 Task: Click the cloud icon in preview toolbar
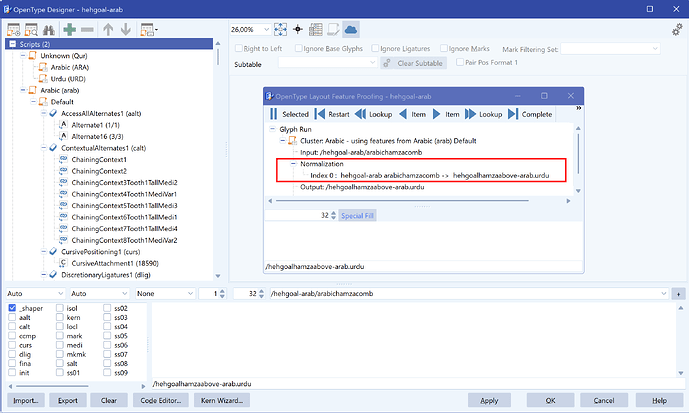point(351,29)
